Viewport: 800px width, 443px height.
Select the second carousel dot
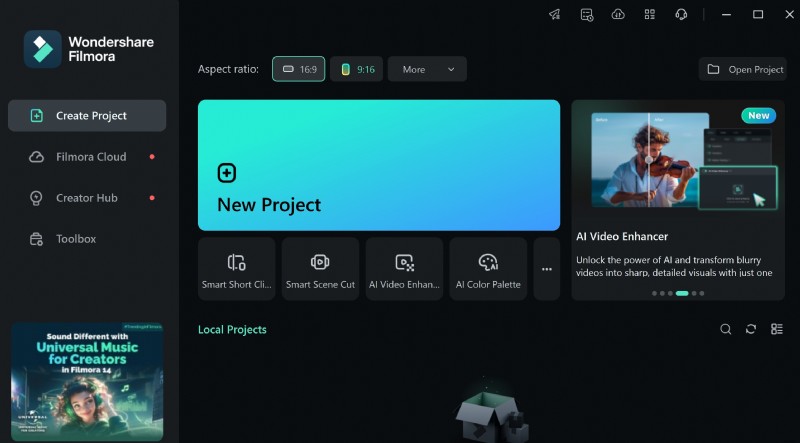click(x=662, y=293)
